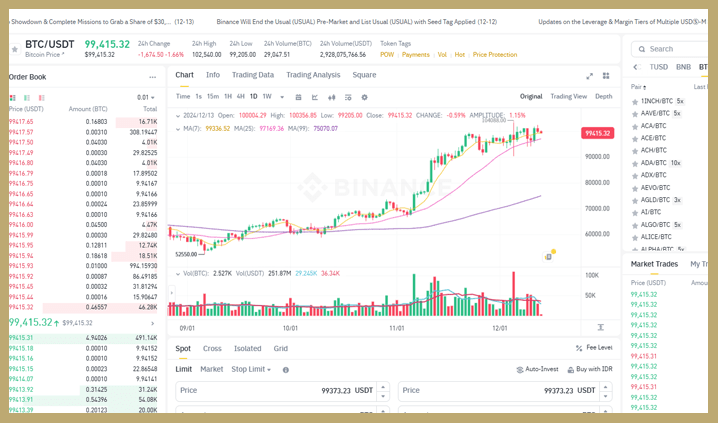Open more details arrow beside 99,415.32
The height and width of the screenshot is (423, 718).
(x=152, y=323)
